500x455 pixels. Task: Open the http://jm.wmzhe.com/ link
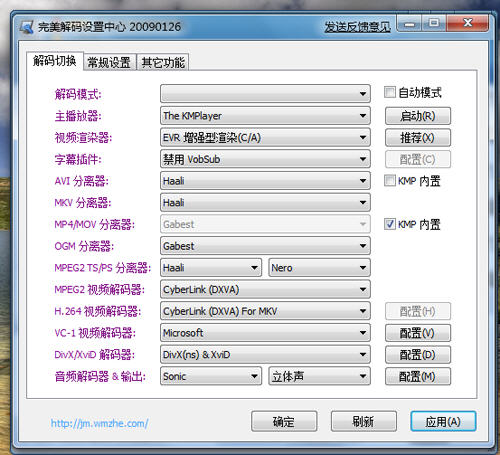99,423
